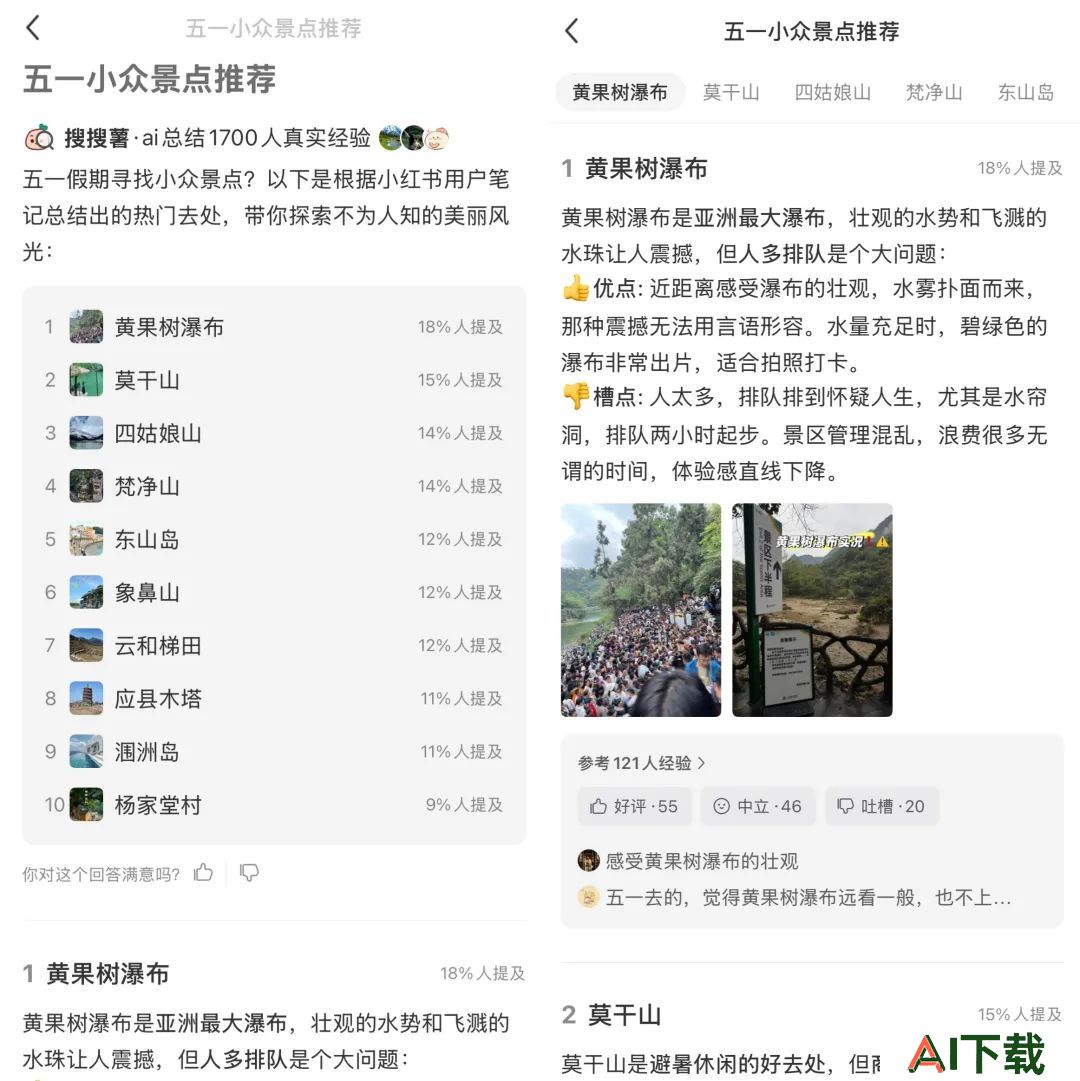Open the 杨家堂村 list entry
The height and width of the screenshot is (1081, 1080).
(x=274, y=805)
